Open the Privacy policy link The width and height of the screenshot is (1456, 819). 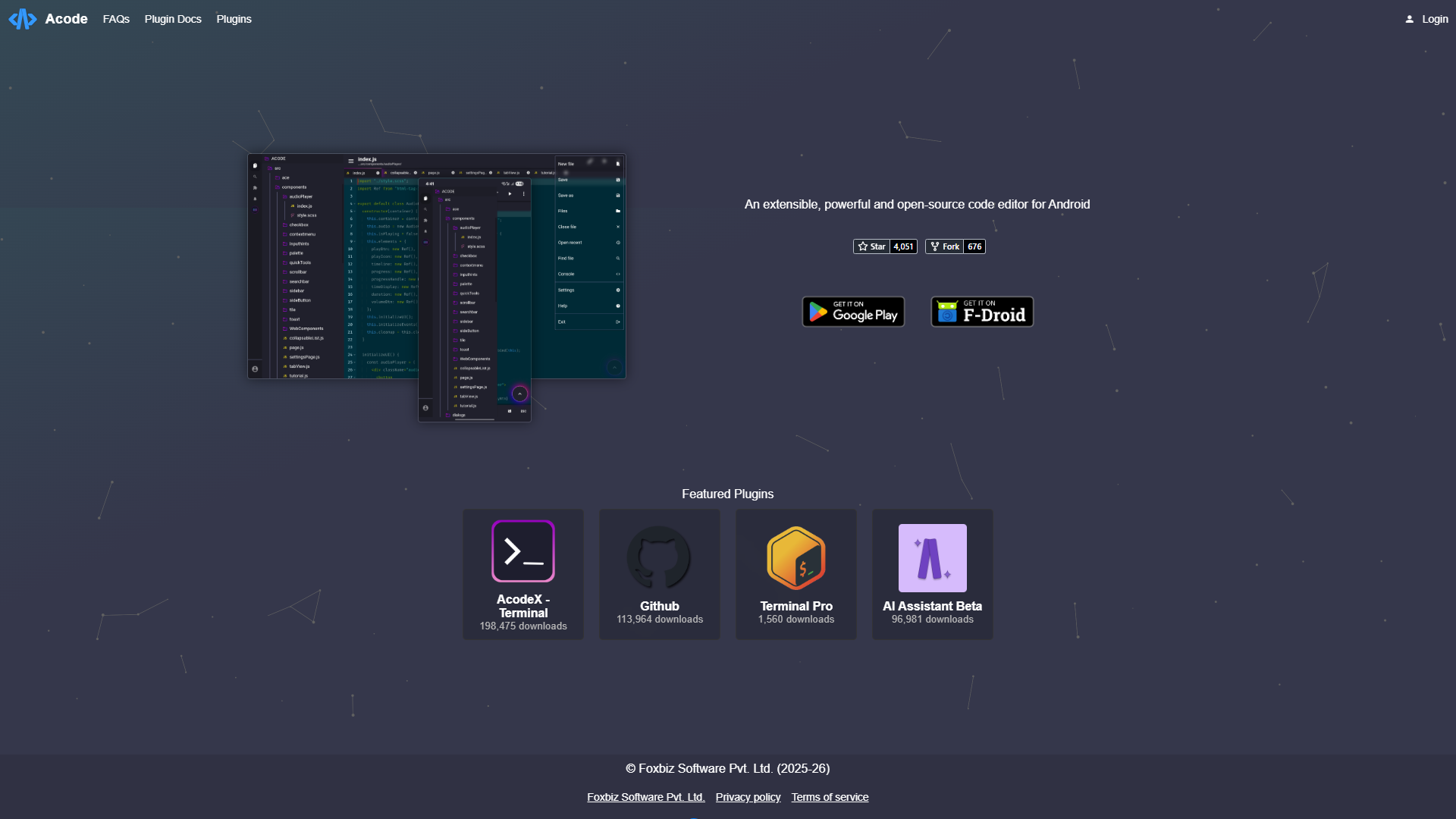748,797
